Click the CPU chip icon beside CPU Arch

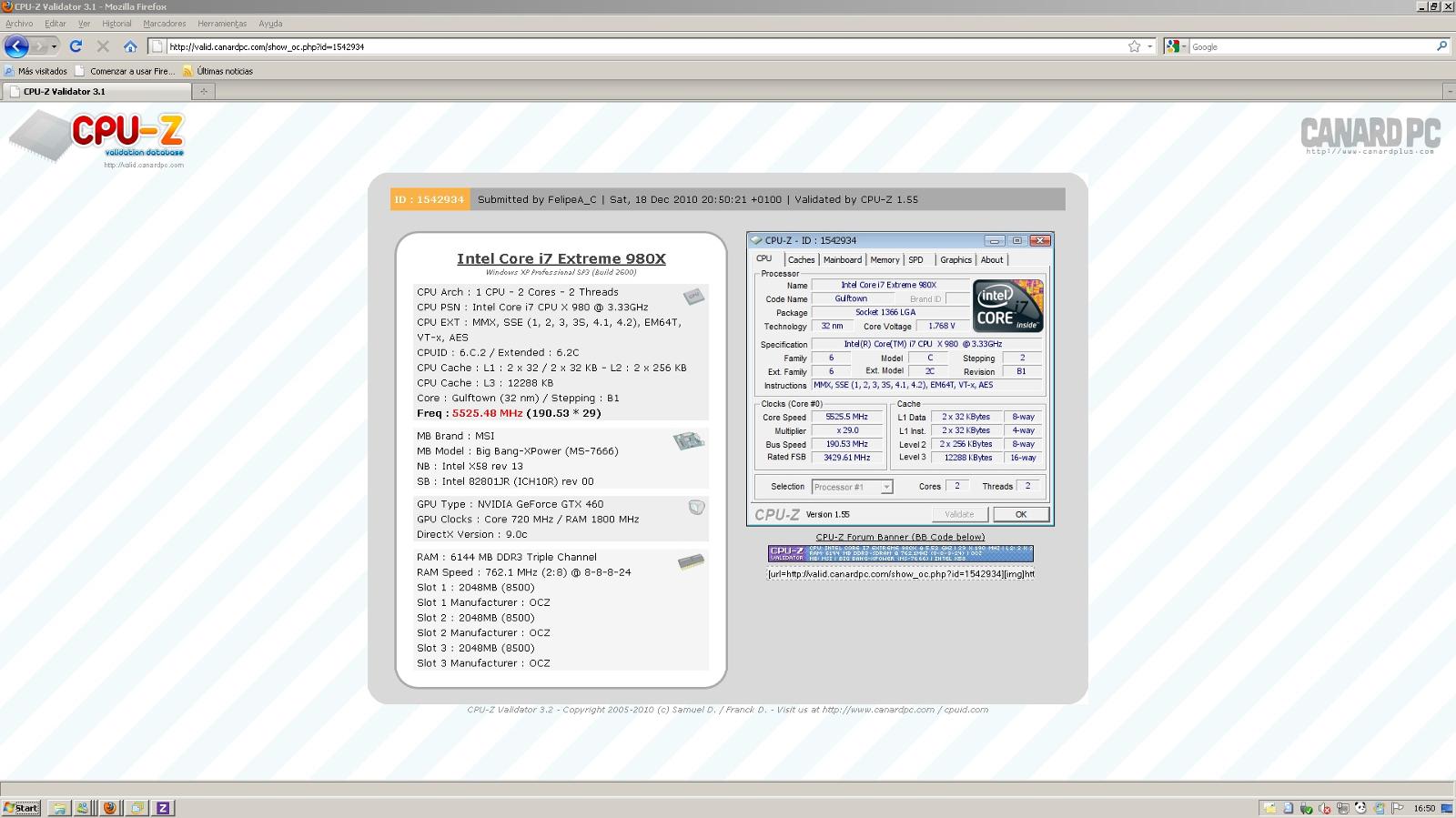click(x=694, y=296)
